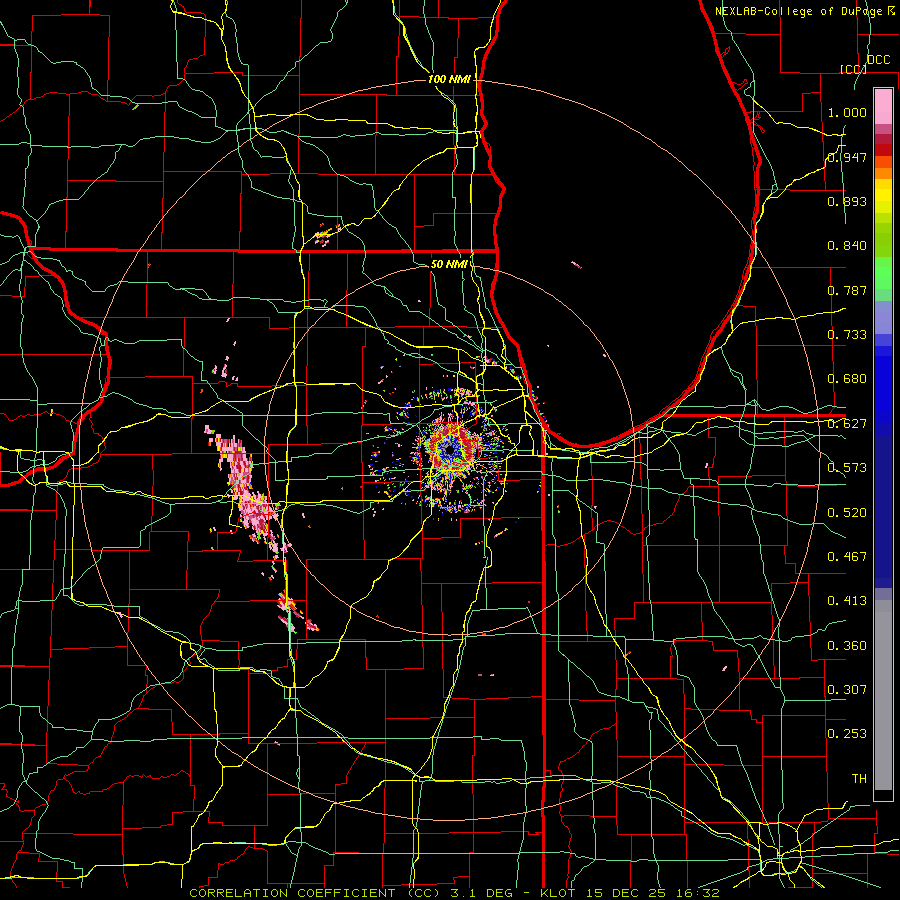
Task: Click the 0.680 color scale value
Action: [847, 379]
